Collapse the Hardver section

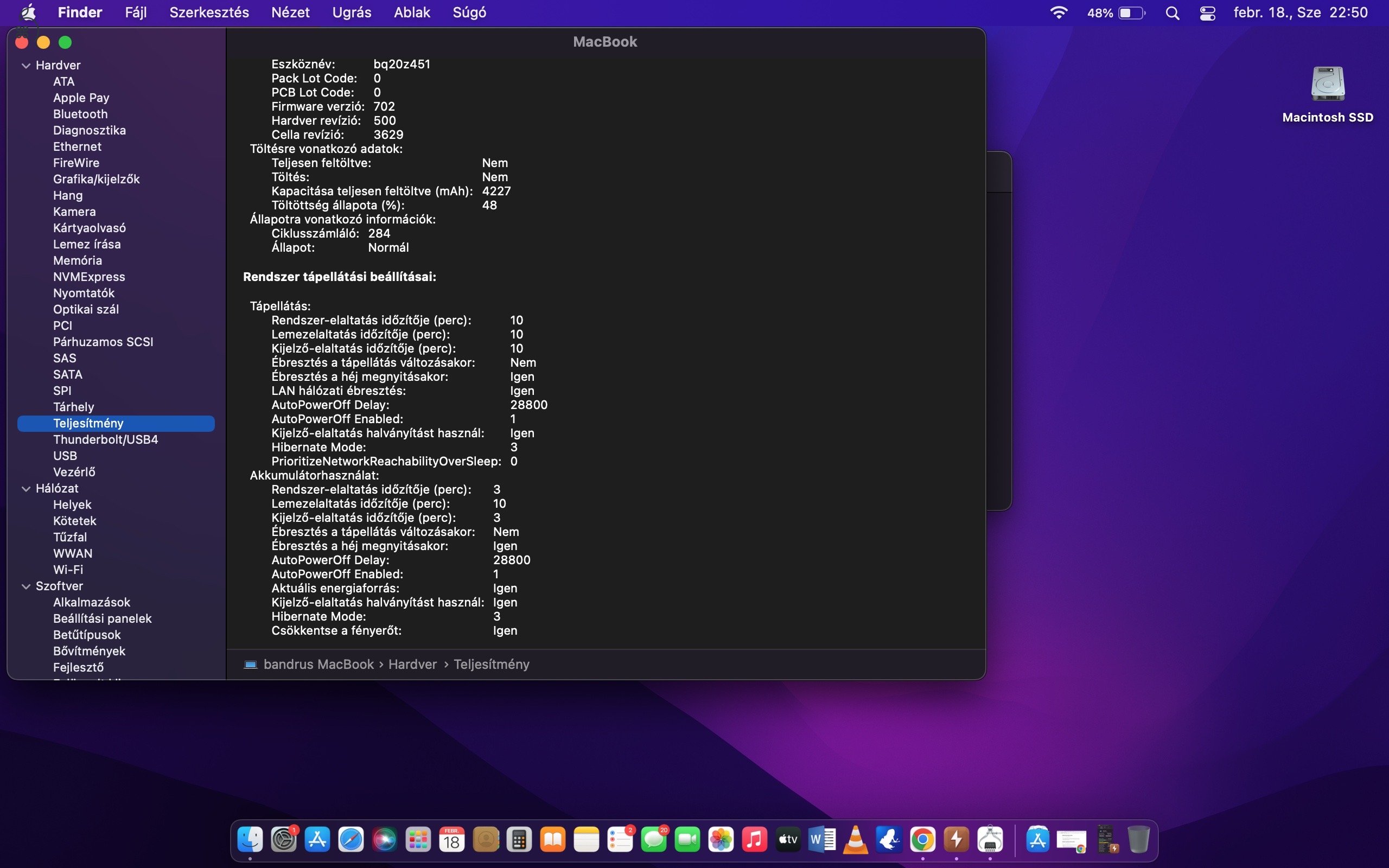point(26,65)
